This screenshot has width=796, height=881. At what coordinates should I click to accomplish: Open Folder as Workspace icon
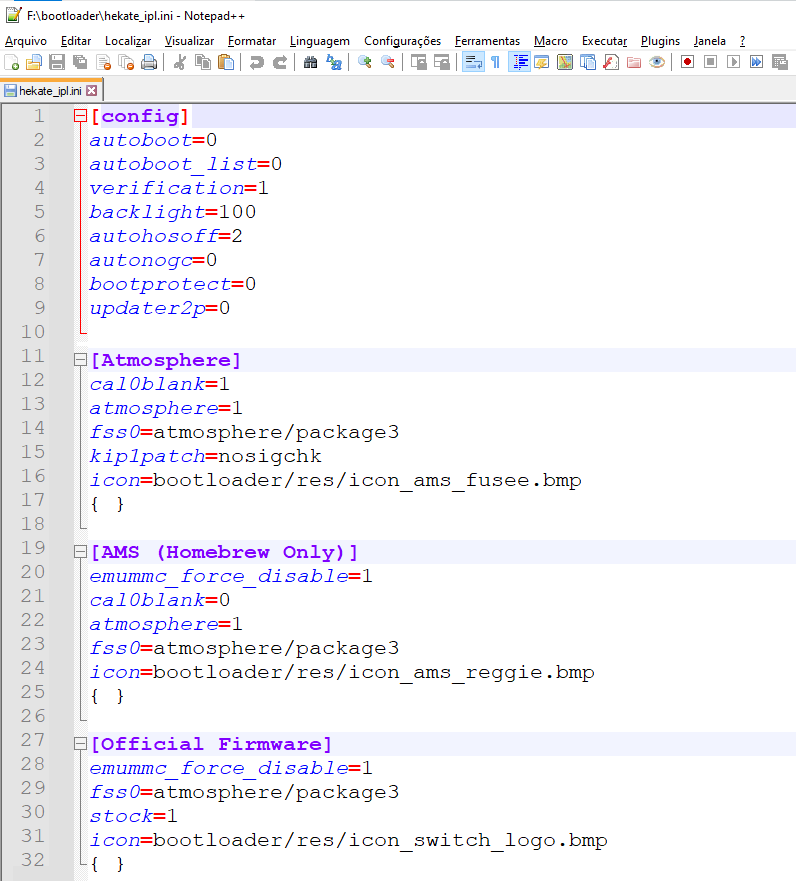click(634, 62)
